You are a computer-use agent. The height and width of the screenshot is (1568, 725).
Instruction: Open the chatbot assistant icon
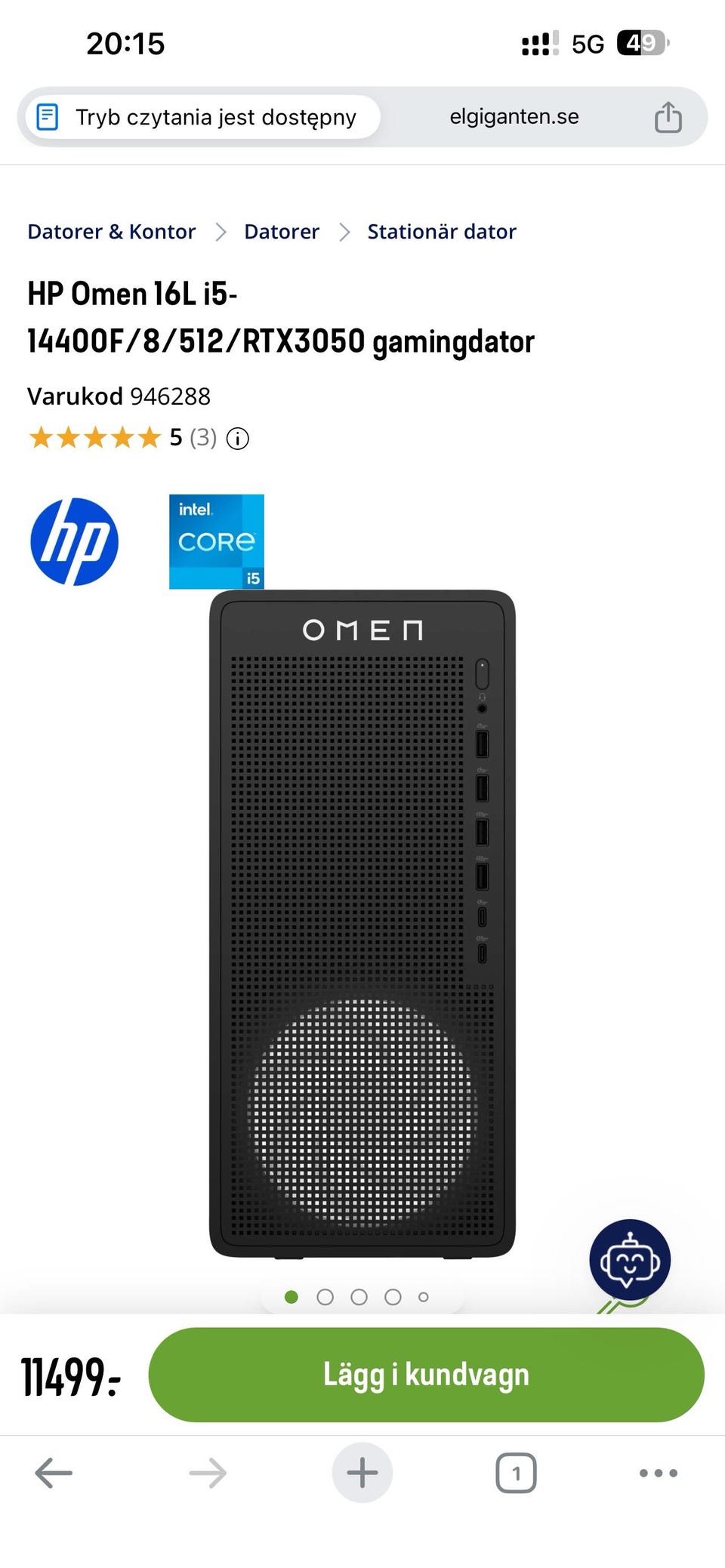pyautogui.click(x=630, y=1259)
